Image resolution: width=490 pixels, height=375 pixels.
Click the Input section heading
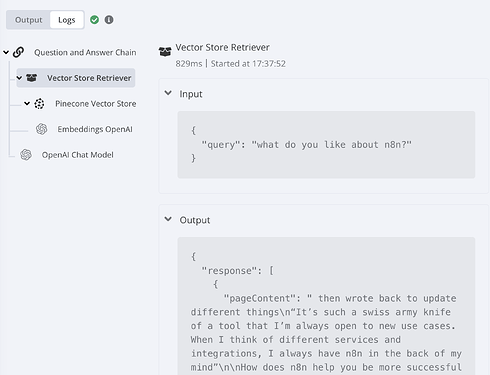pos(191,94)
